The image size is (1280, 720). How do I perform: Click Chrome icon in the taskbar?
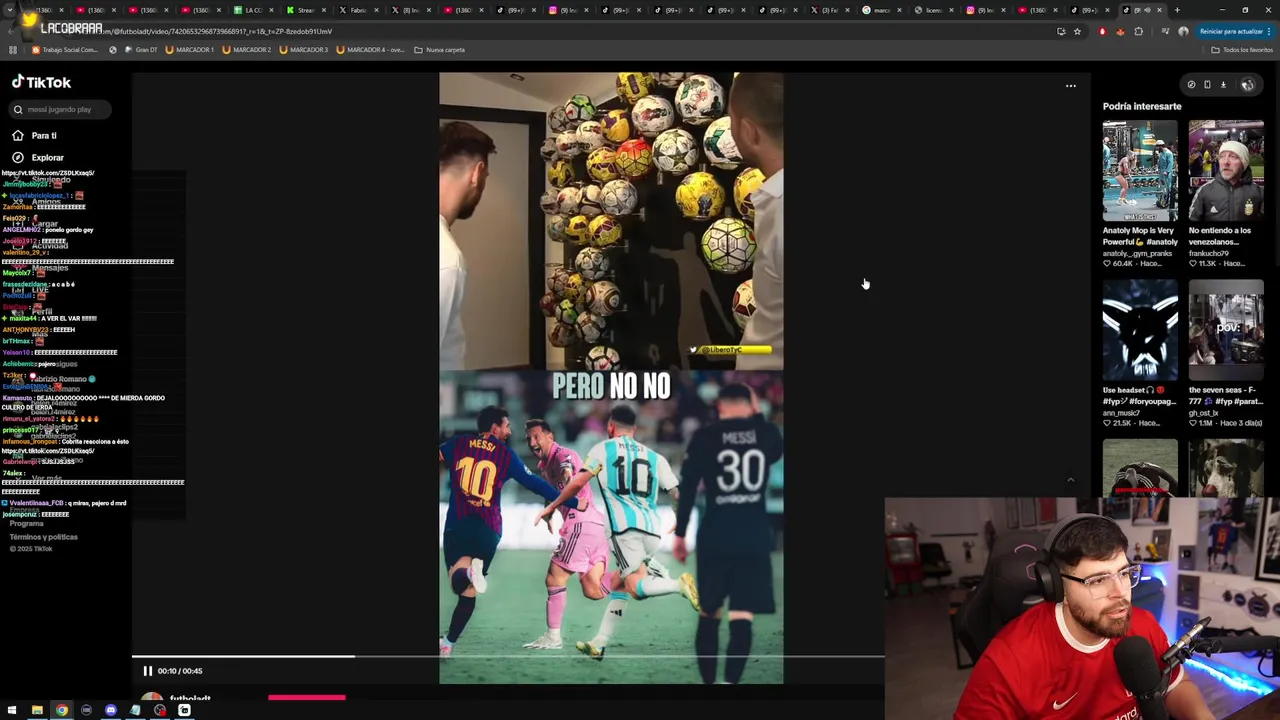pyautogui.click(x=62, y=710)
